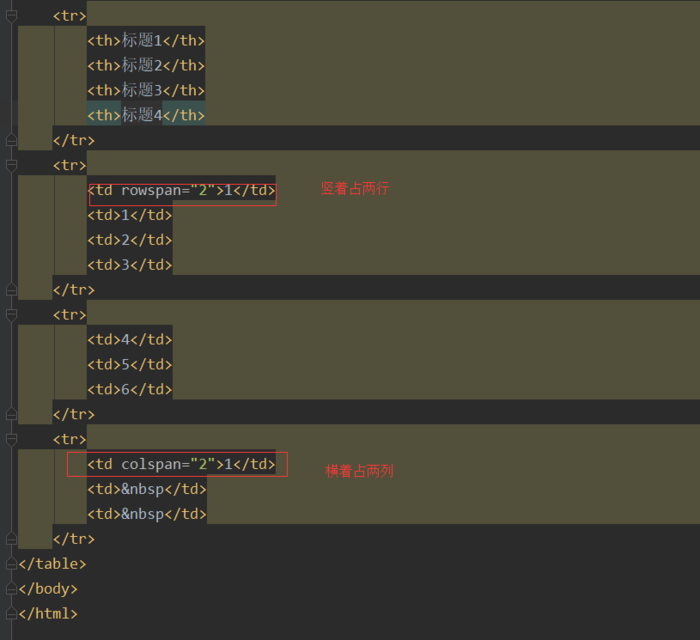This screenshot has width=700, height=640.
Task: Click the <td>6</td> code line
Action: tap(129, 390)
